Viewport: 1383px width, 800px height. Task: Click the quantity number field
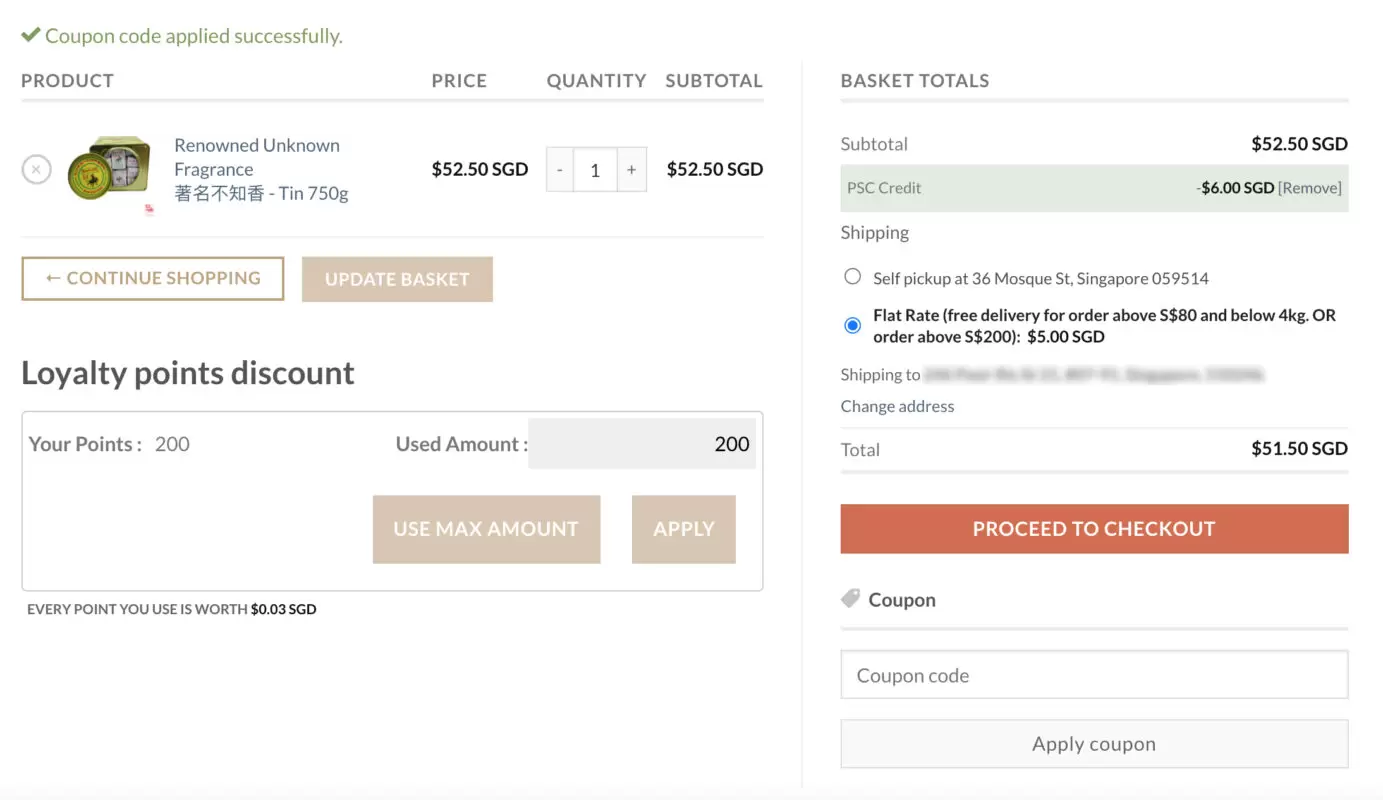595,170
